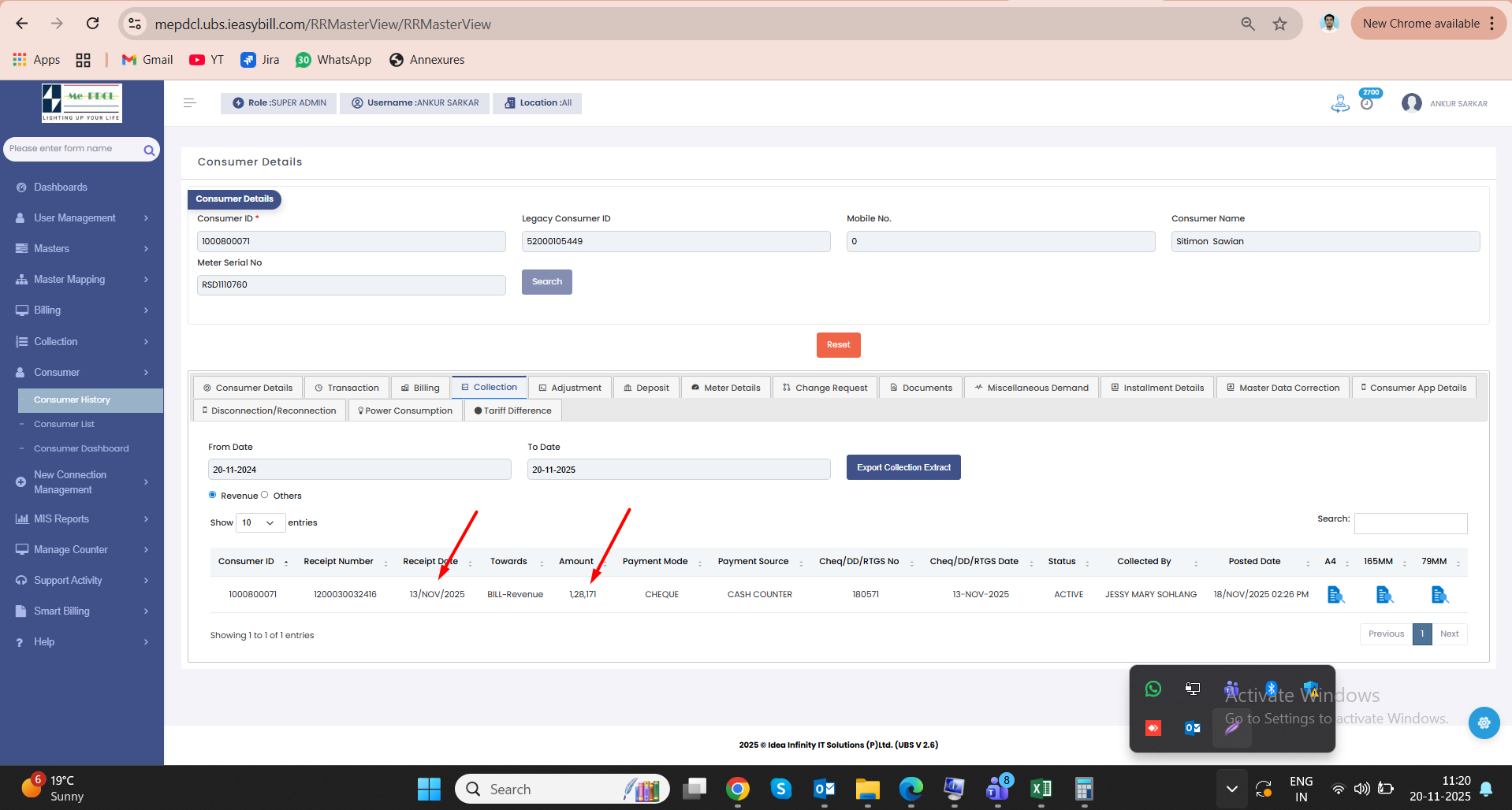Reload the page in Chrome
Screen dimensions: 1512x810
click(x=93, y=24)
